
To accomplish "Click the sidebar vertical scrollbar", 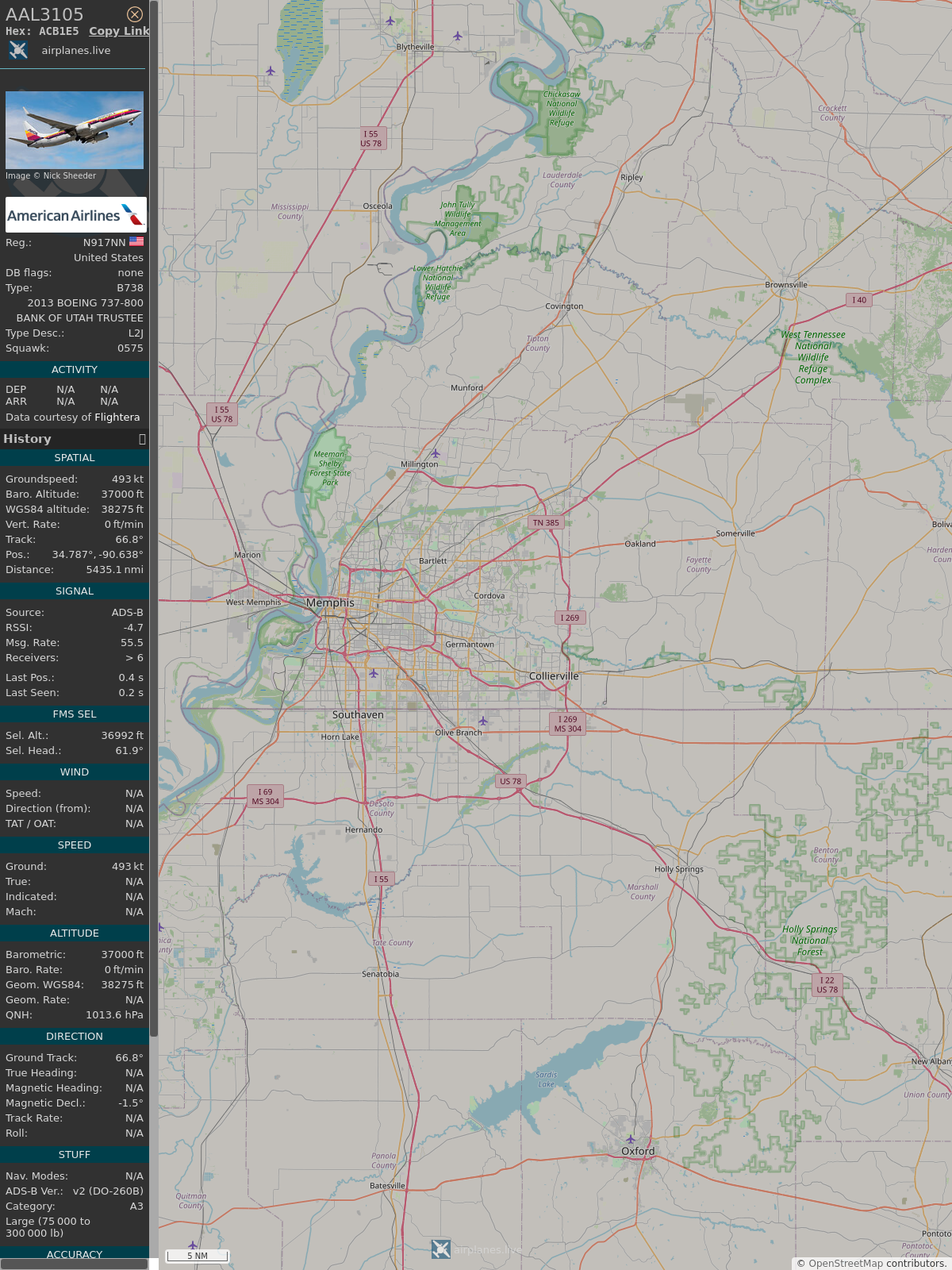I will coord(154,518).
